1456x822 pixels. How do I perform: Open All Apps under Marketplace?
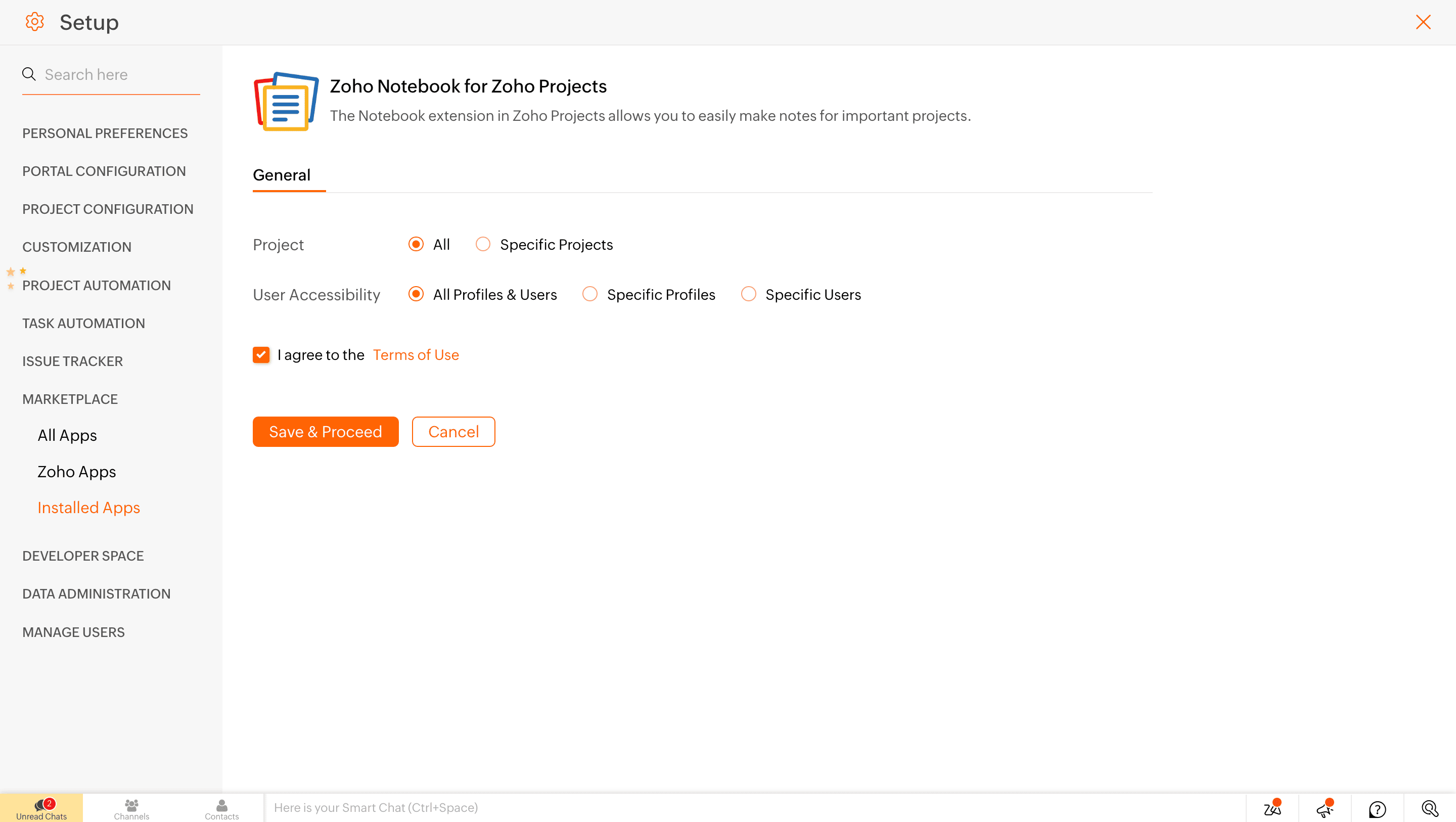[67, 435]
